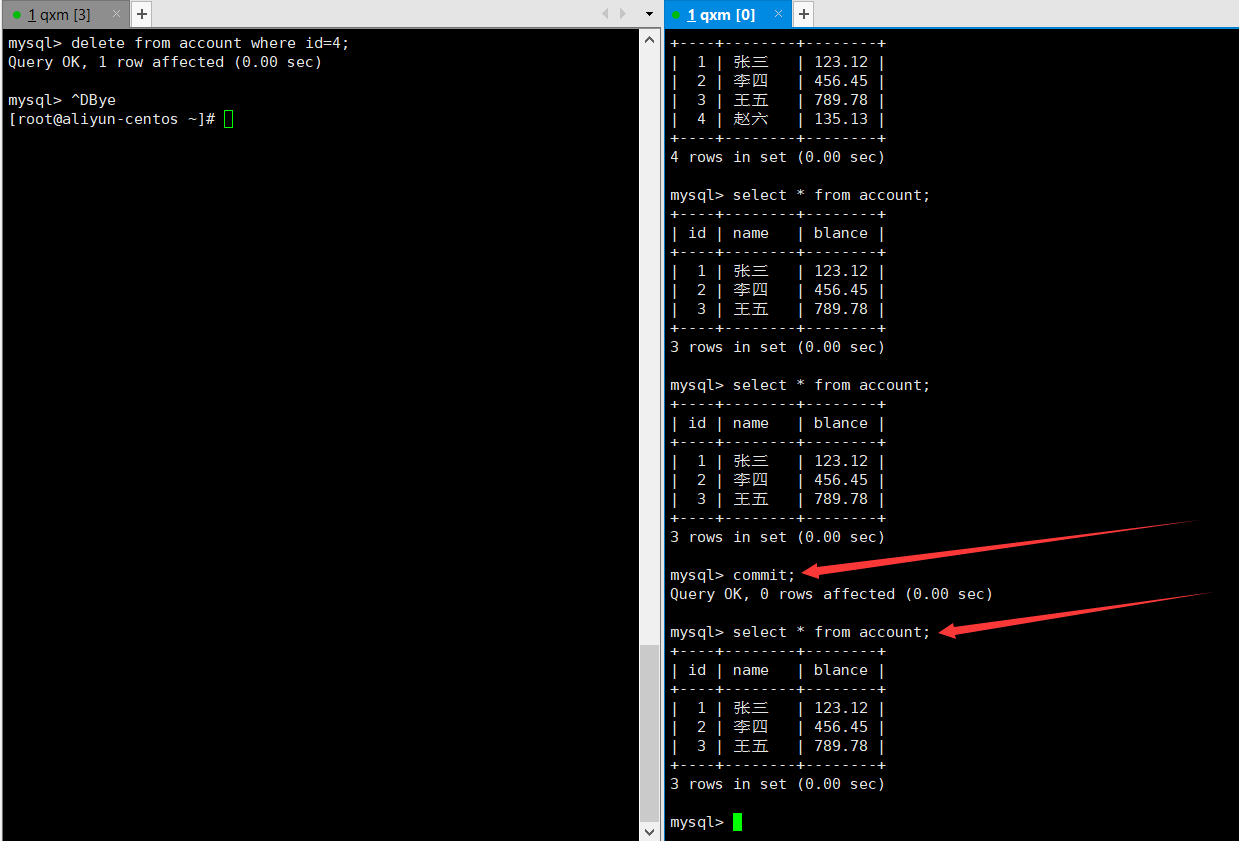1239x841 pixels.
Task: Switch to the "1 qxm [0]" session tab
Action: (x=727, y=14)
